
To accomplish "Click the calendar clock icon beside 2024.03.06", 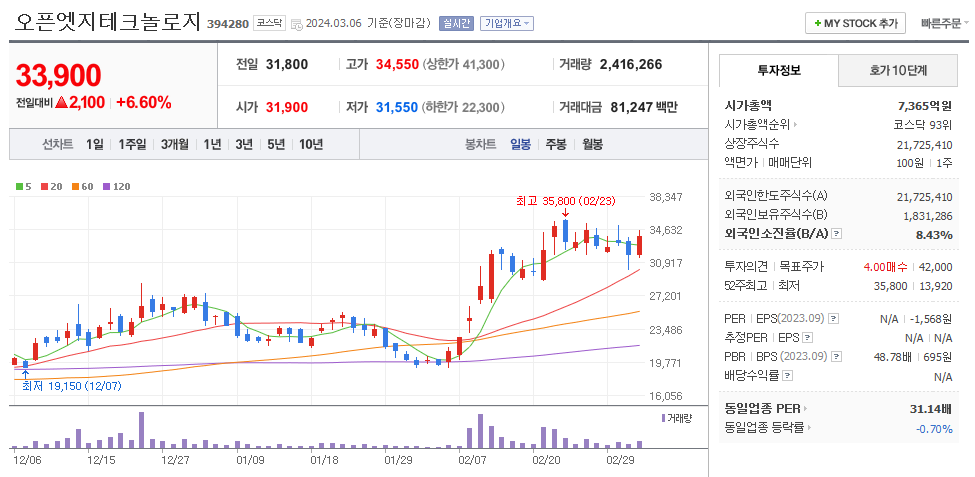I will tap(297, 24).
